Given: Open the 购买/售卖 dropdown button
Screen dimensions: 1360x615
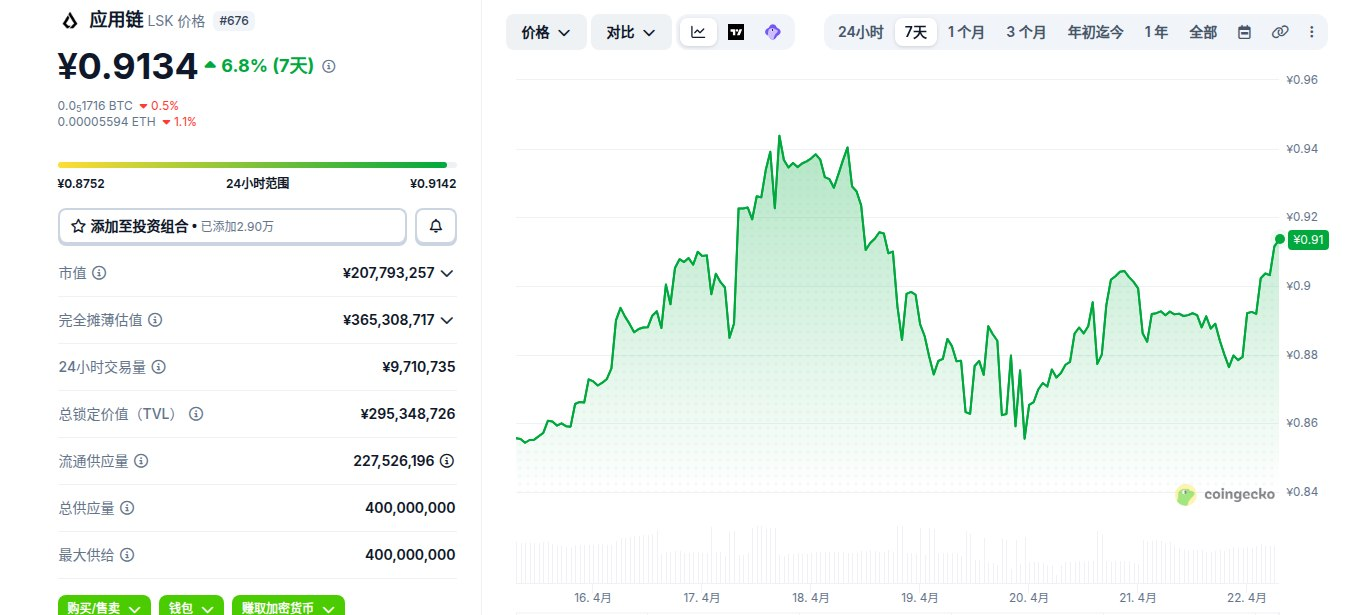Looking at the screenshot, I should pos(104,607).
